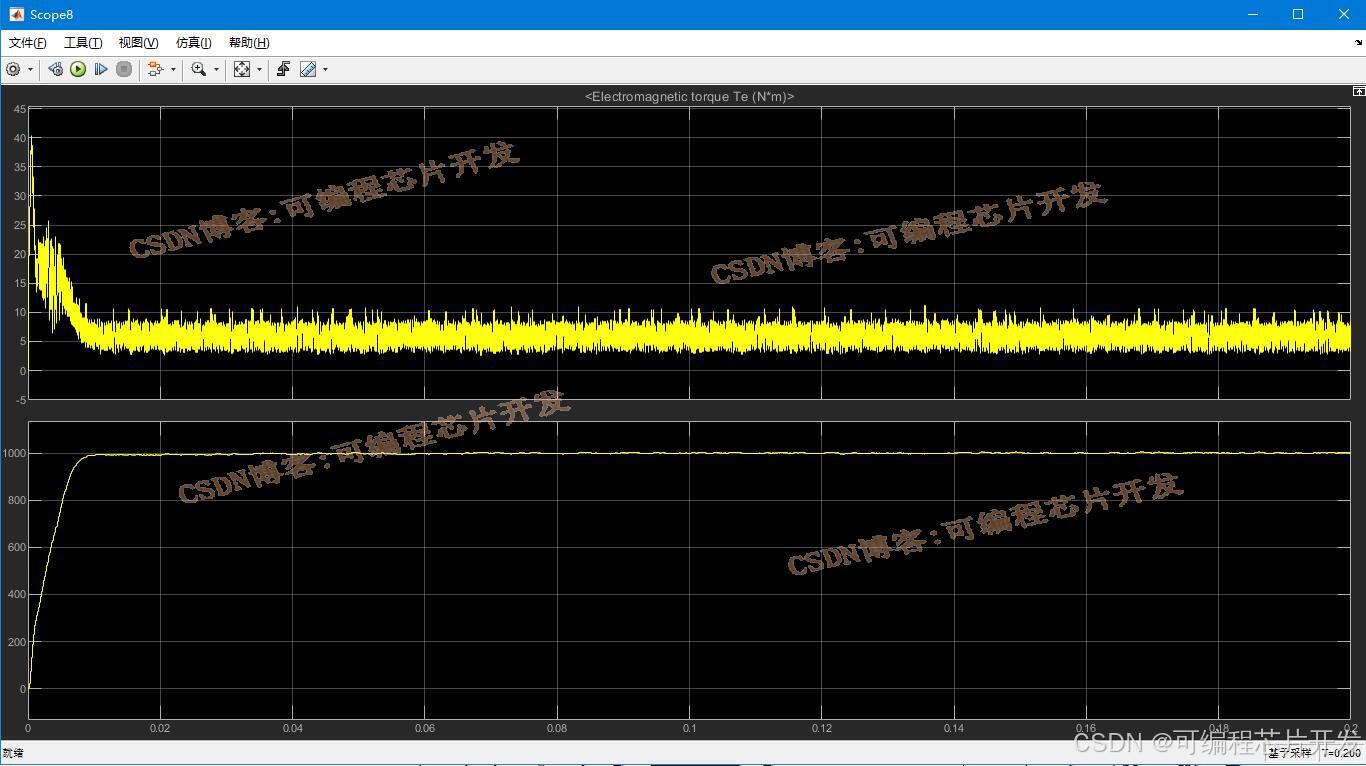Open the 帮助(H) menu
This screenshot has width=1366, height=766.
coord(249,42)
